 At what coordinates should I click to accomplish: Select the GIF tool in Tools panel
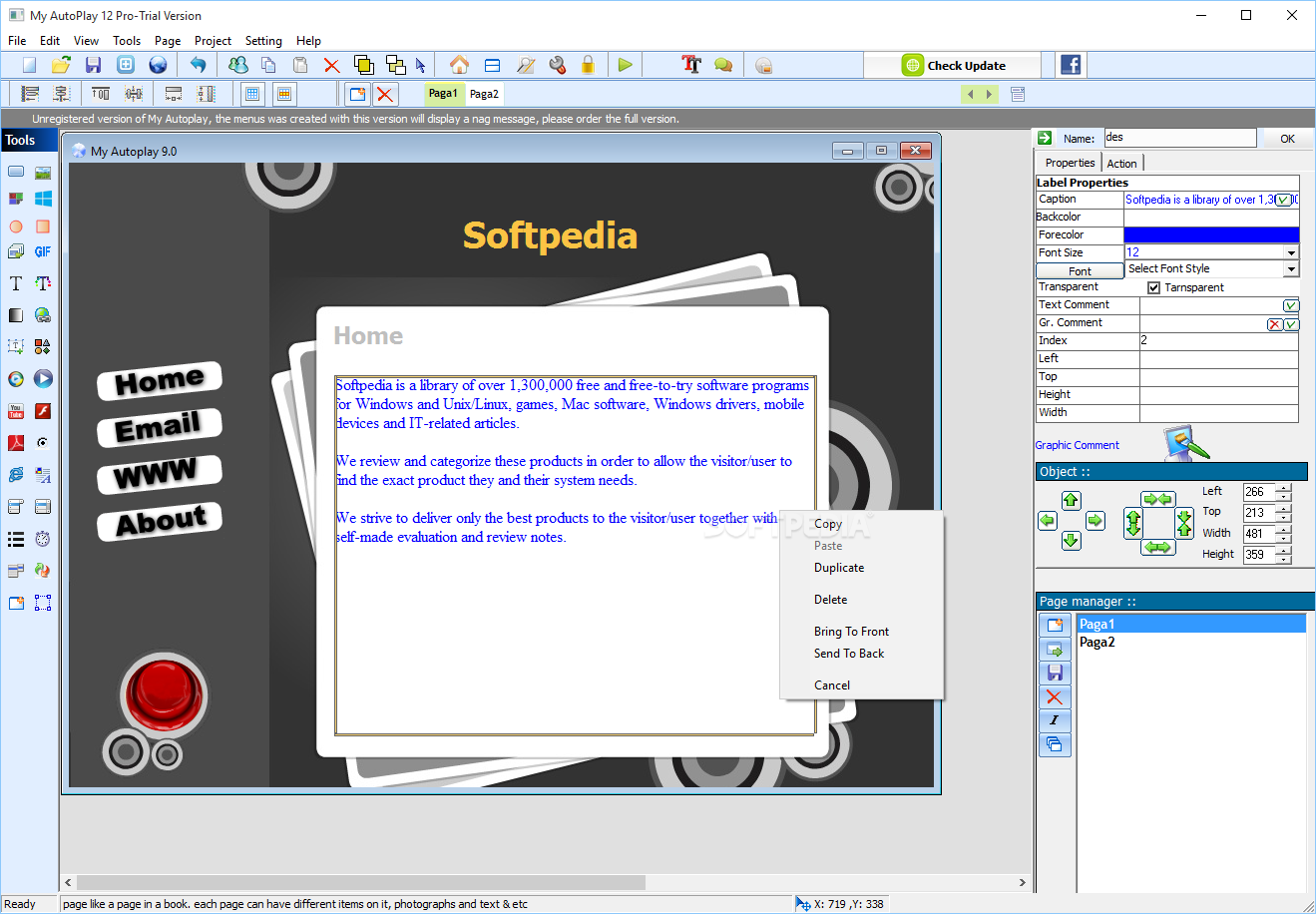coord(43,251)
